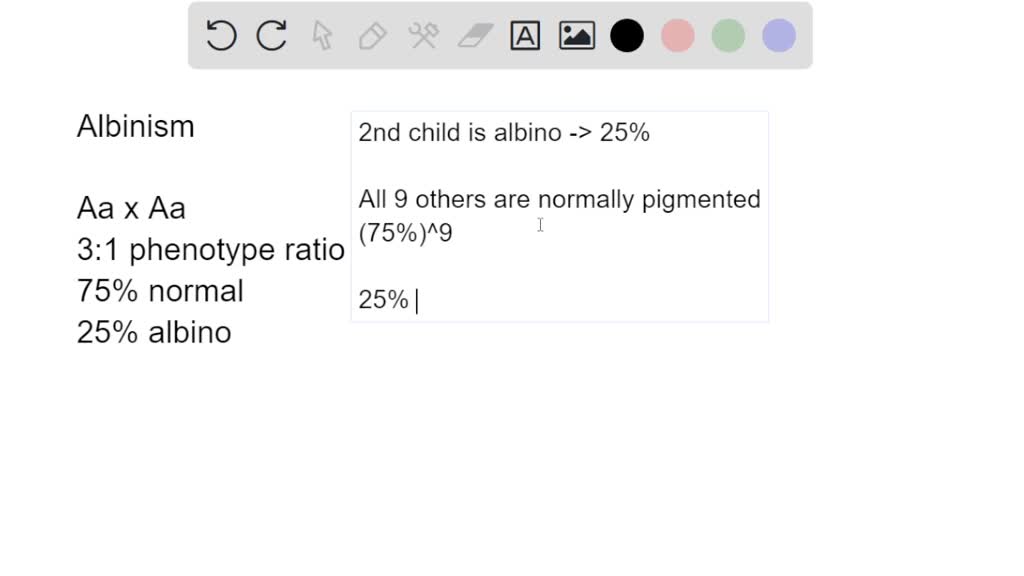
Task: Select the Eraser tool
Action: pyautogui.click(x=474, y=35)
